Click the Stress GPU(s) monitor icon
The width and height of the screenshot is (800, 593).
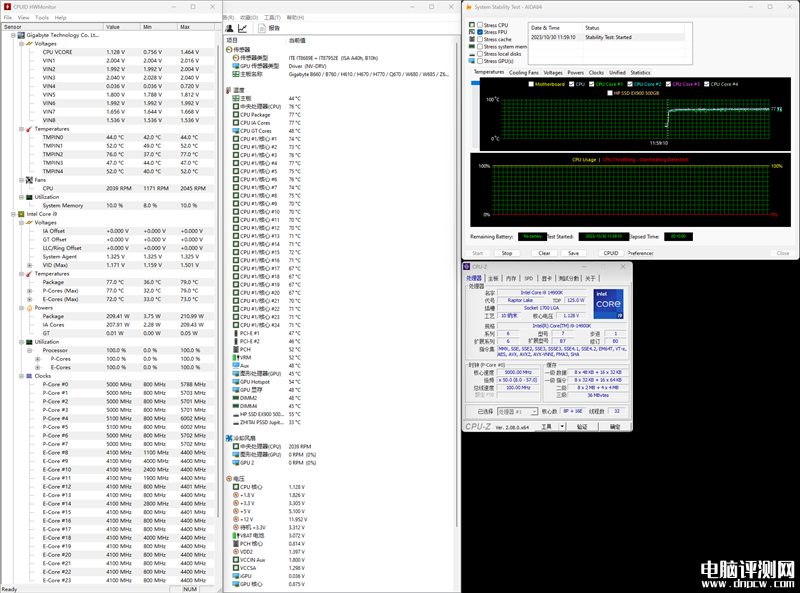click(472, 61)
